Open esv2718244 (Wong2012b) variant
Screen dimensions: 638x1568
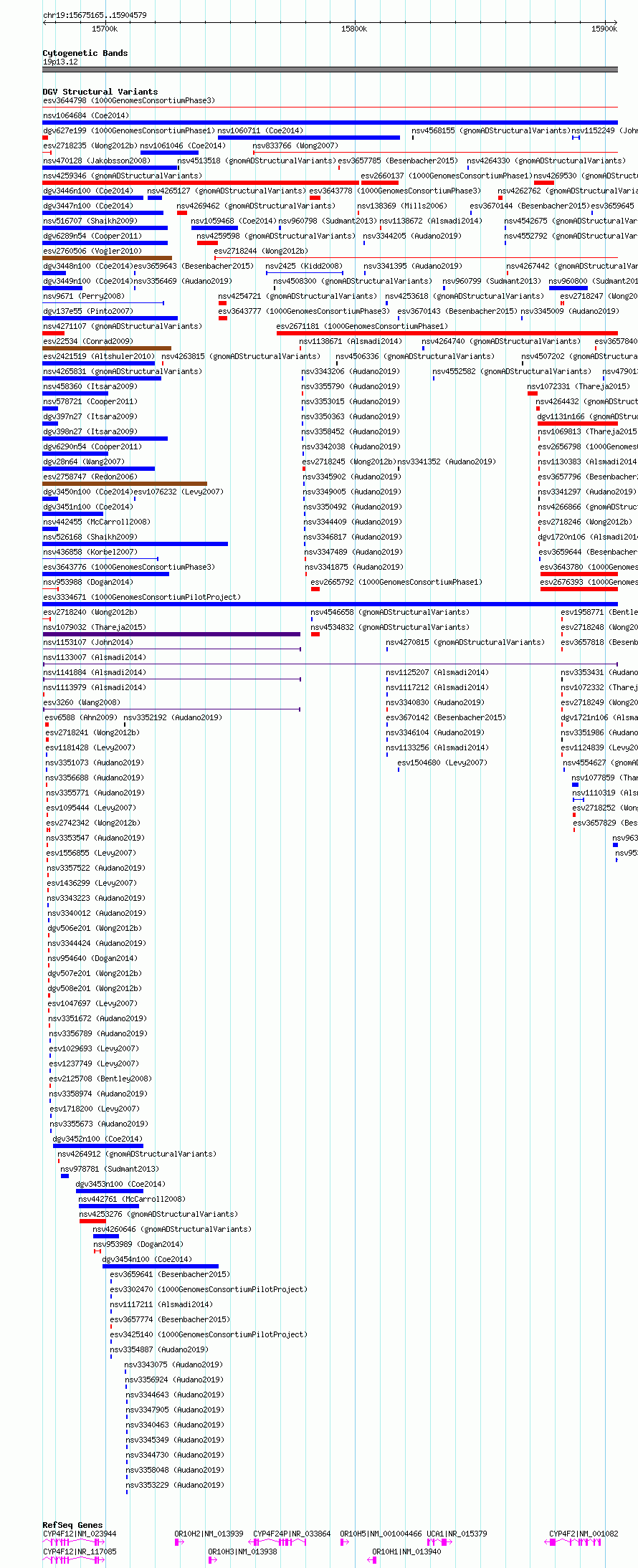coord(261,251)
